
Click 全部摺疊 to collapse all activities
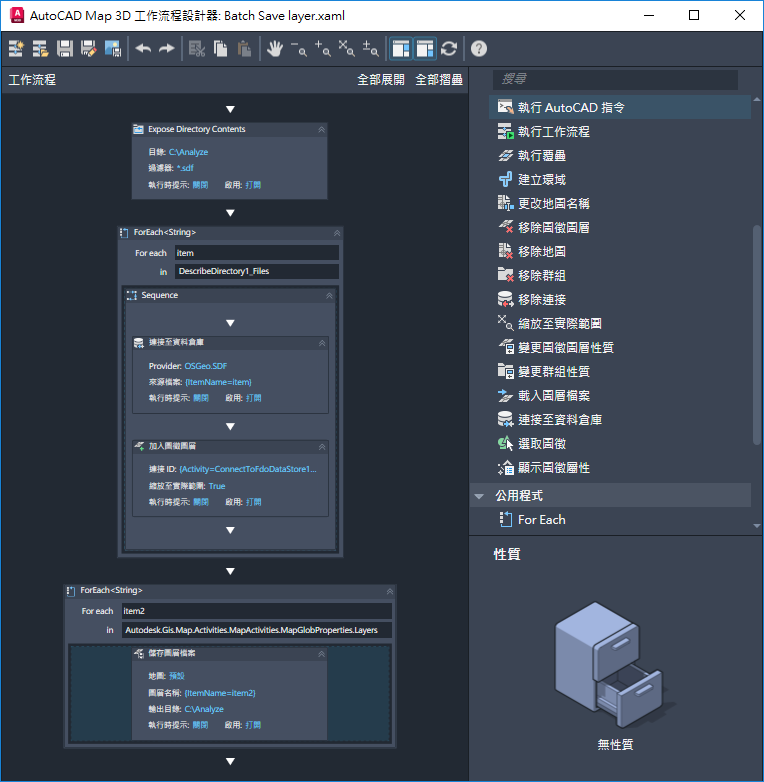[439, 80]
